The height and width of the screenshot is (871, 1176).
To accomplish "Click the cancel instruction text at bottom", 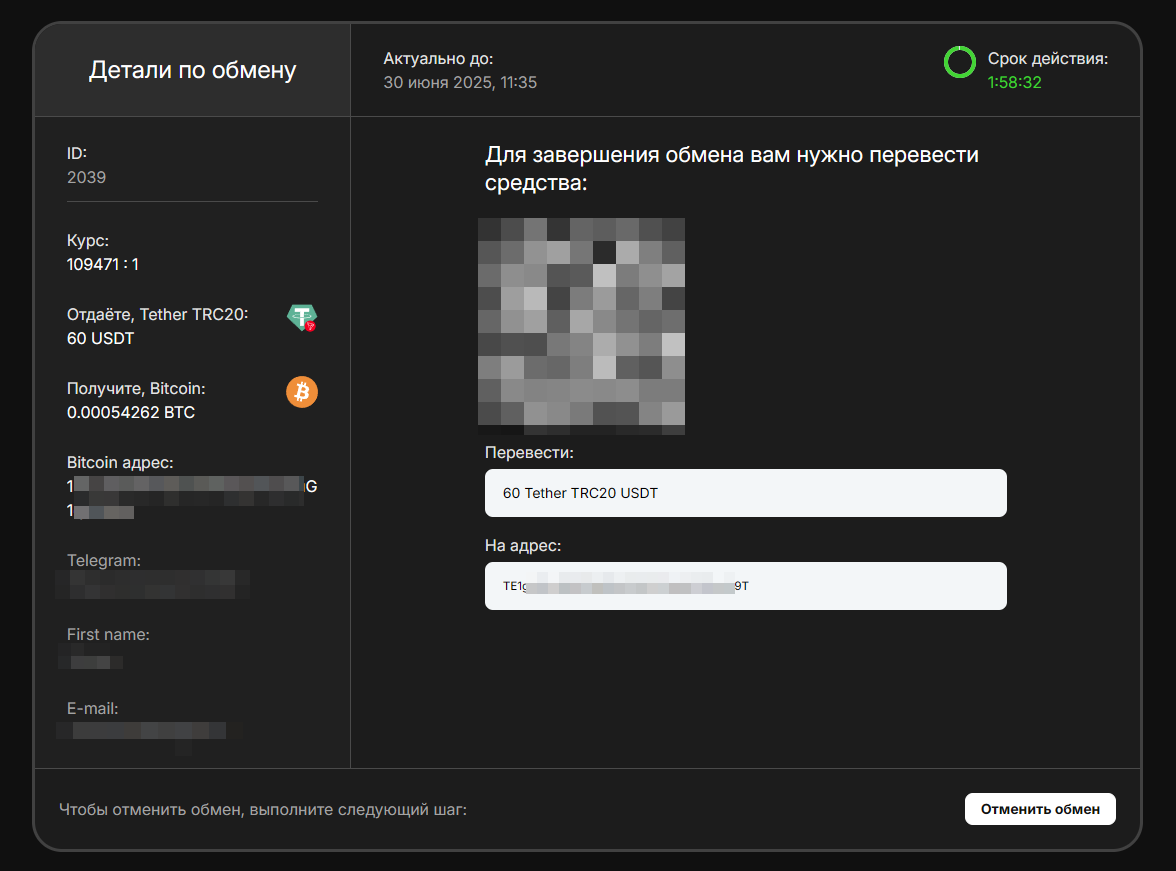I will tap(262, 809).
